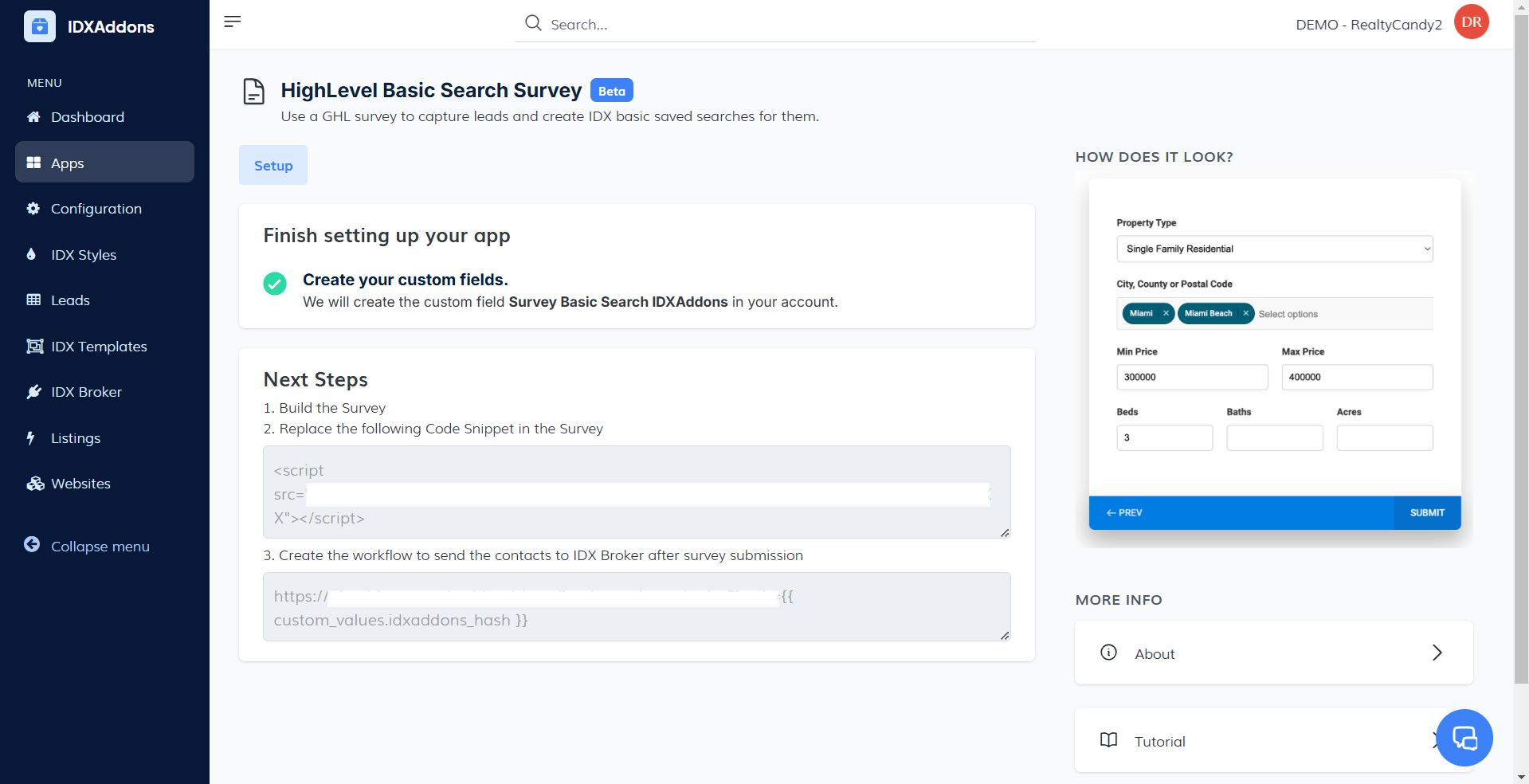Click the Collapse menu arrow icon
The height and width of the screenshot is (784, 1529).
pos(32,545)
